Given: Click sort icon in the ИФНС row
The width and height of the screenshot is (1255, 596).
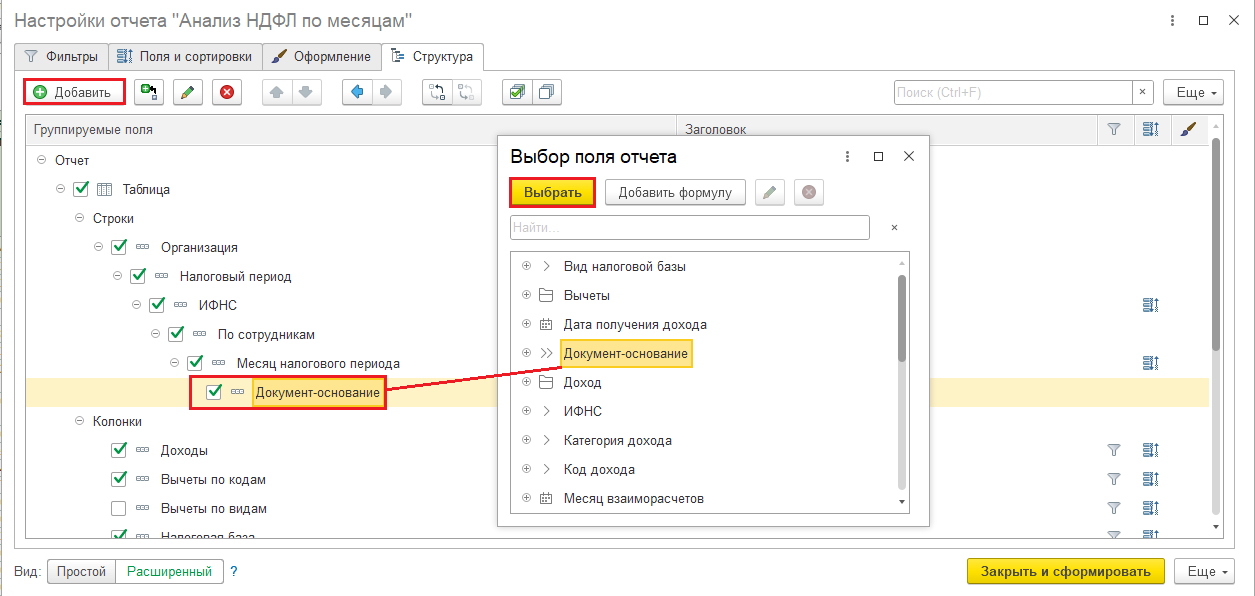Looking at the screenshot, I should (x=1150, y=305).
